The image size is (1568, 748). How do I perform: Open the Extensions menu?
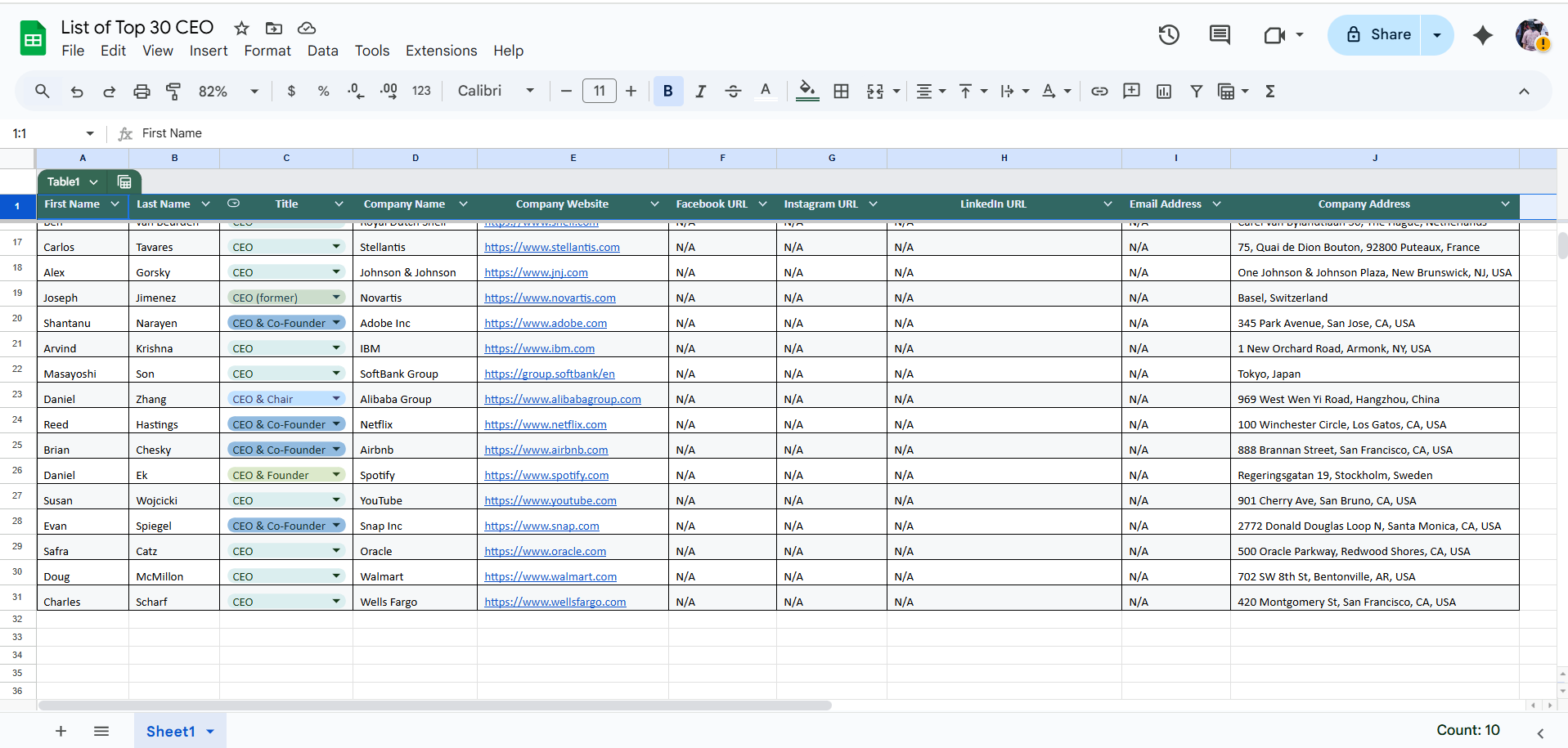tap(441, 51)
